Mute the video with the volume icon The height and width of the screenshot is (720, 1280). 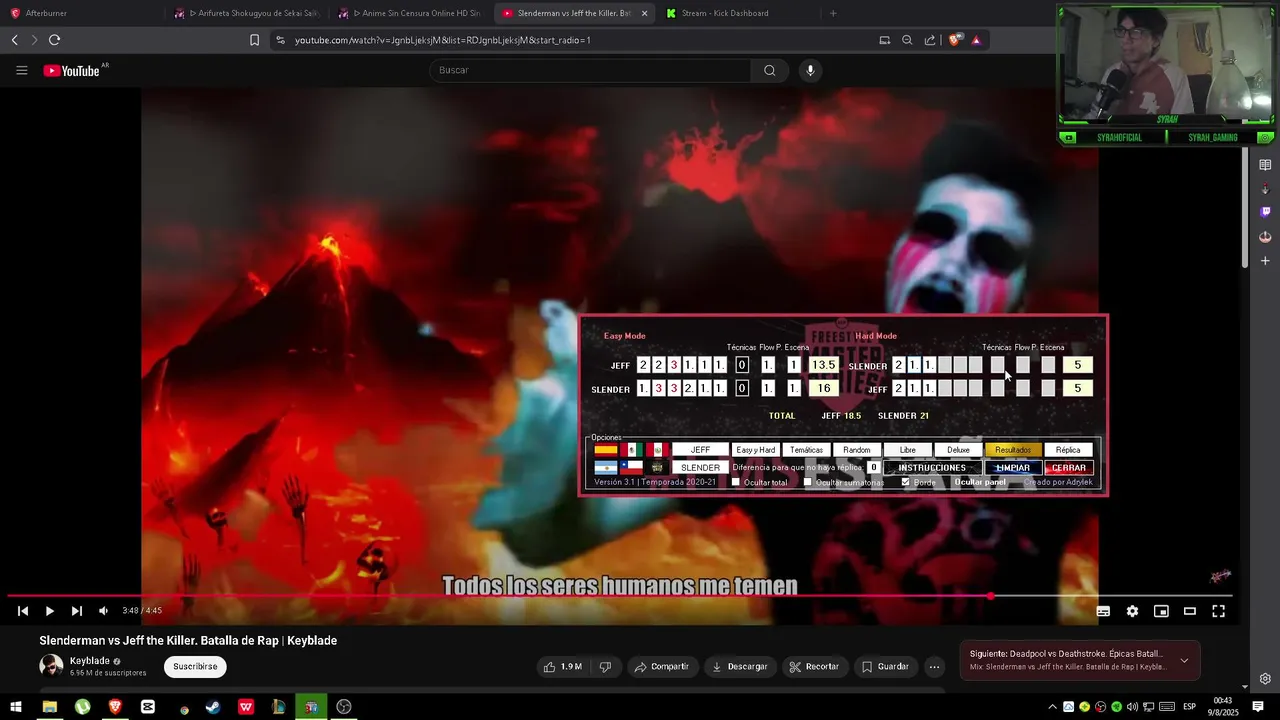click(103, 611)
